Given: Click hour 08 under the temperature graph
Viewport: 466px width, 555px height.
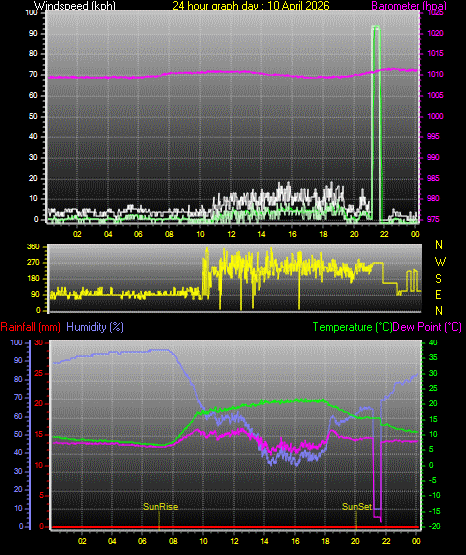Looking at the screenshot, I should pyautogui.click(x=173, y=541).
